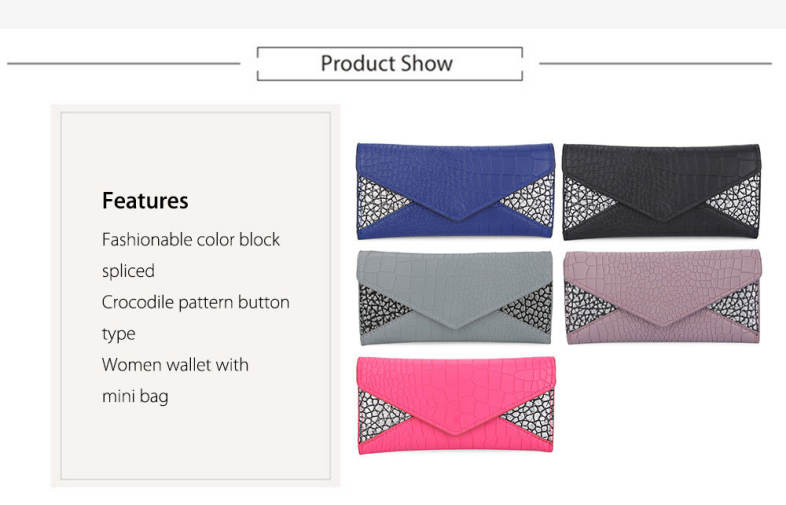
Task: Click the word "spliced" in features
Action: click(x=128, y=271)
